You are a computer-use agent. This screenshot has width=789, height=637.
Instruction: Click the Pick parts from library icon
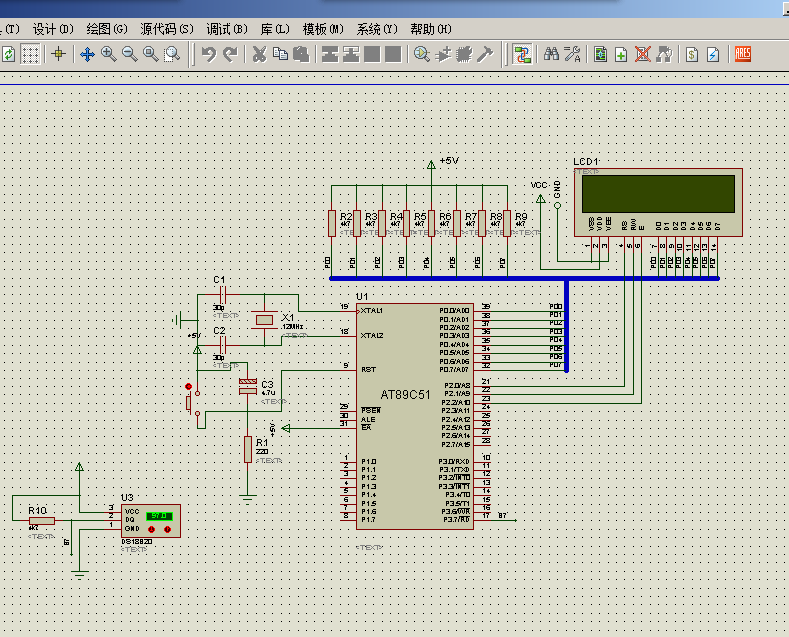pyautogui.click(x=422, y=54)
